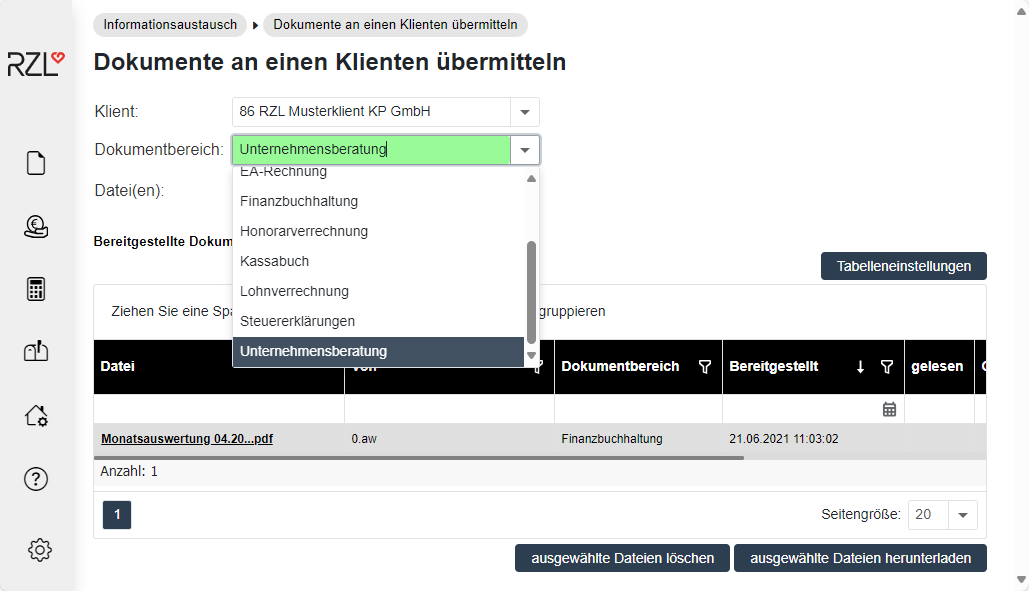Click the mailbox icon in sidebar
Image resolution: width=1029 pixels, height=591 pixels.
[x=36, y=351]
